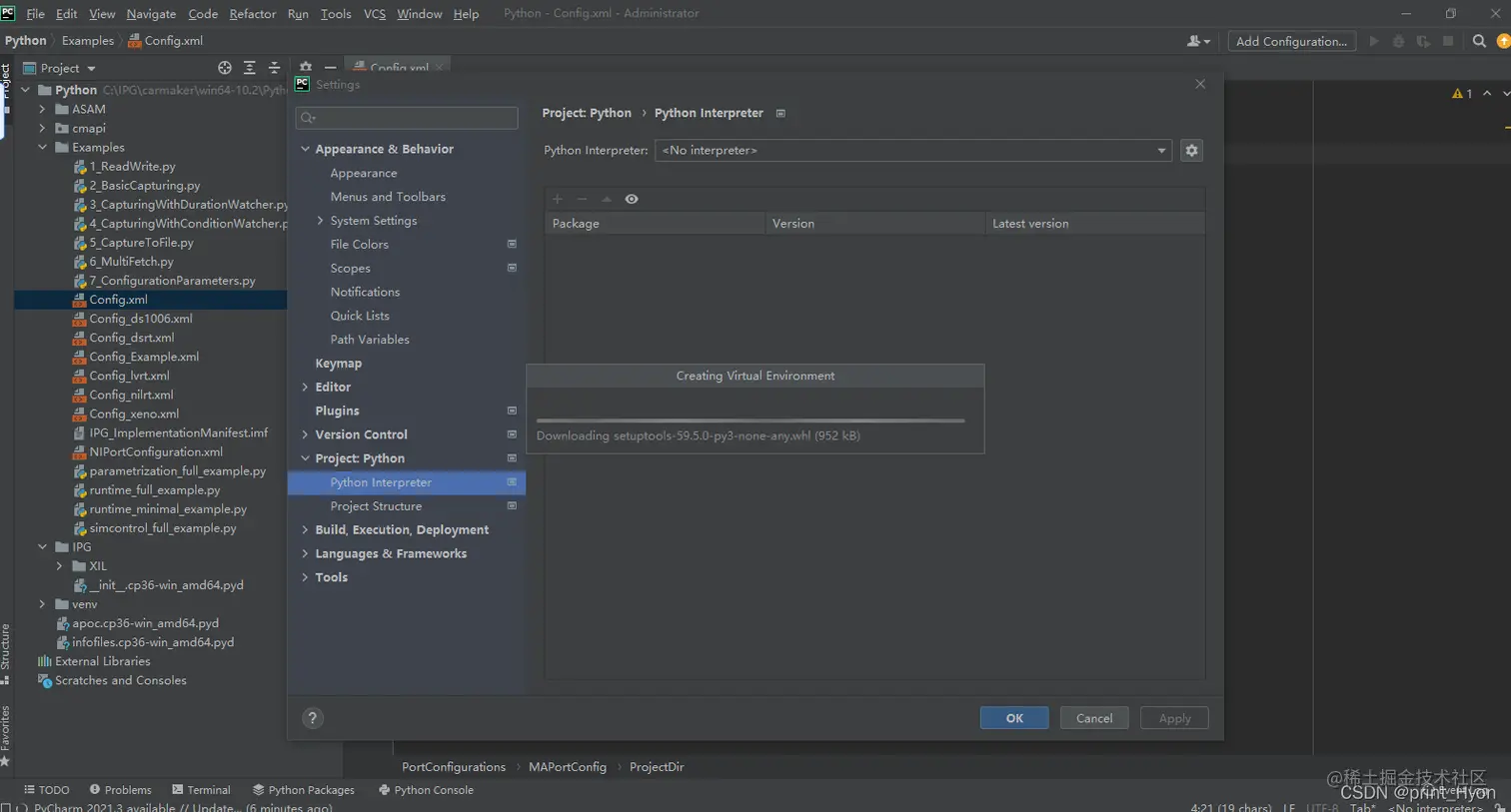The width and height of the screenshot is (1511, 812).
Task: Click the Run play icon in toolbar
Action: point(1374,41)
